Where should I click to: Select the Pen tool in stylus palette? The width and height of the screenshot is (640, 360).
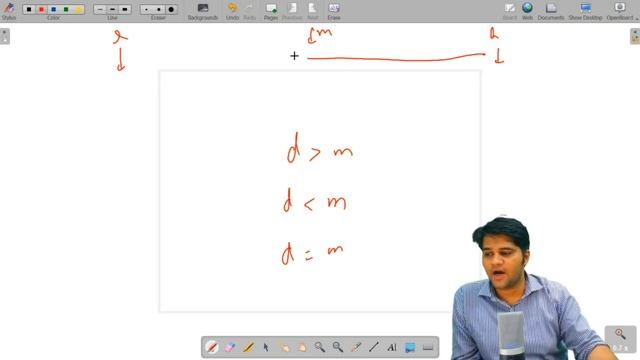[212, 347]
